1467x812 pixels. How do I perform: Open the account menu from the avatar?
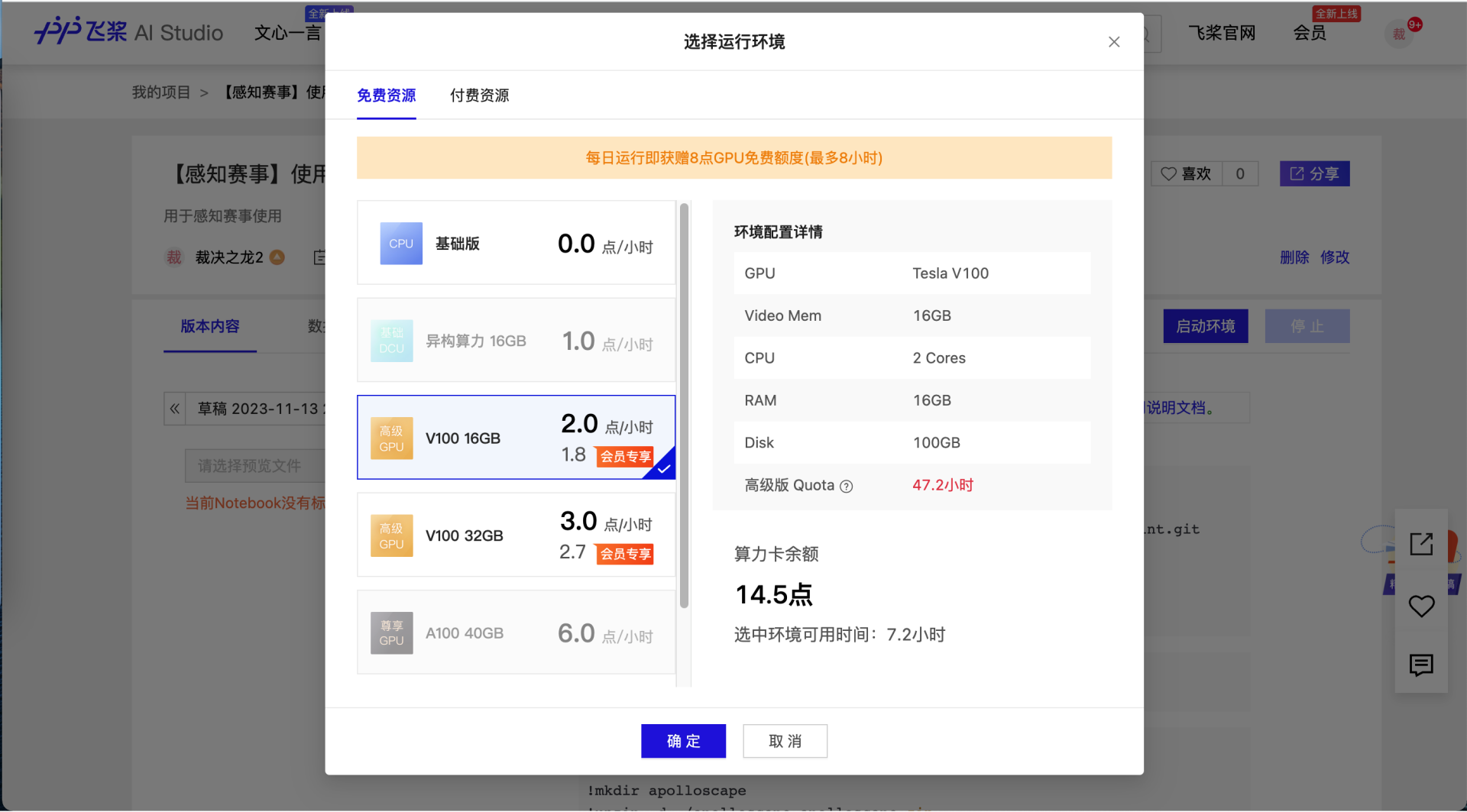[x=1400, y=34]
